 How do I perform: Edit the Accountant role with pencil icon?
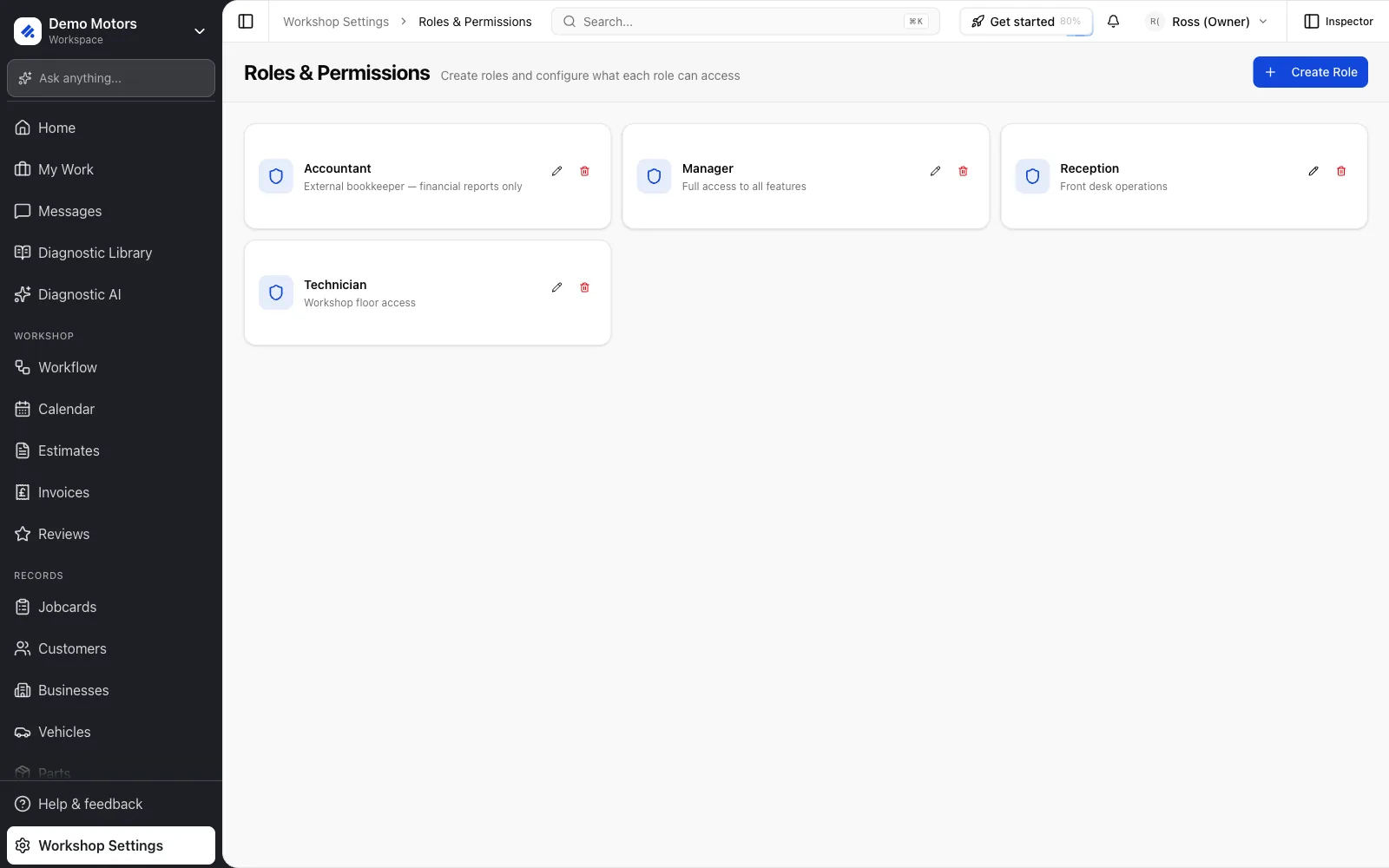click(x=556, y=171)
